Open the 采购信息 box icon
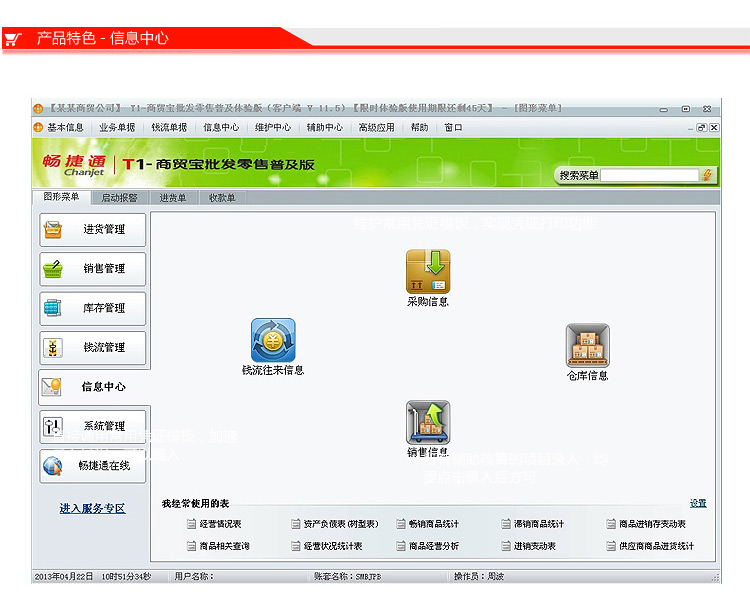Image resolution: width=750 pixels, height=605 pixels. pyautogui.click(x=428, y=271)
